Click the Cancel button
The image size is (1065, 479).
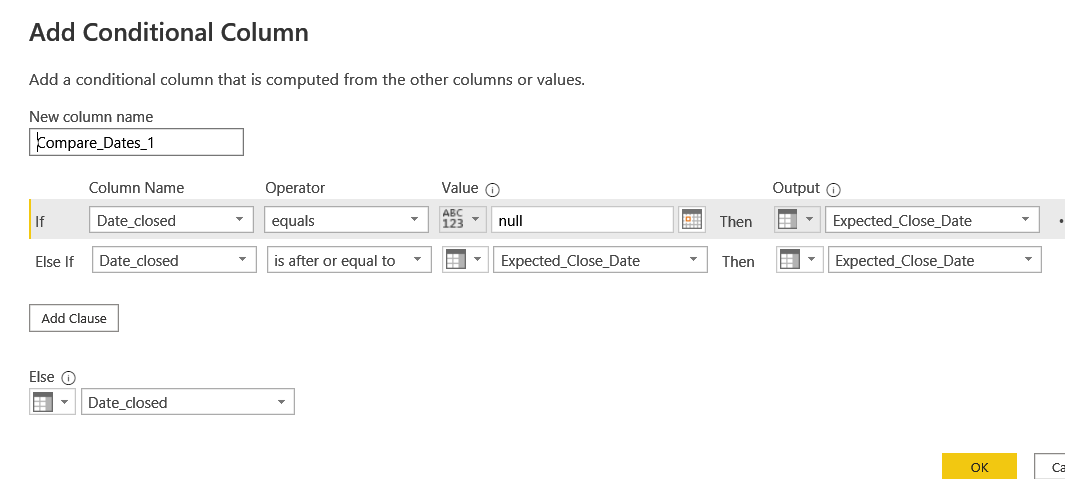click(1049, 467)
